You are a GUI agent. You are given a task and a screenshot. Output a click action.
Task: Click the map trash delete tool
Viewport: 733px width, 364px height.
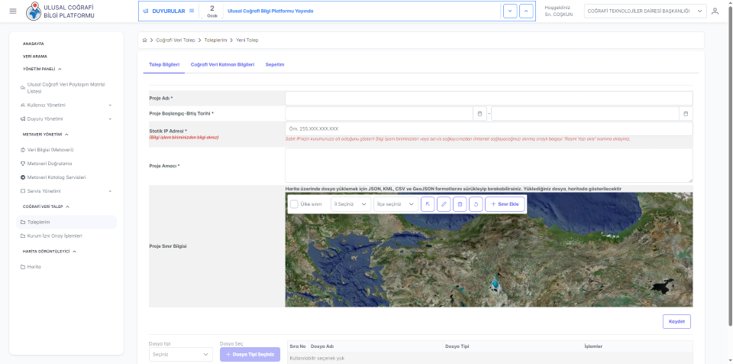[x=460, y=204]
